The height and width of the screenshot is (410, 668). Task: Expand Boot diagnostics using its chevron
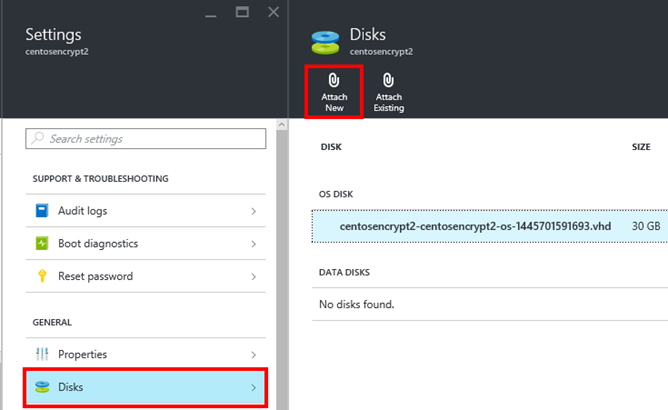point(254,244)
